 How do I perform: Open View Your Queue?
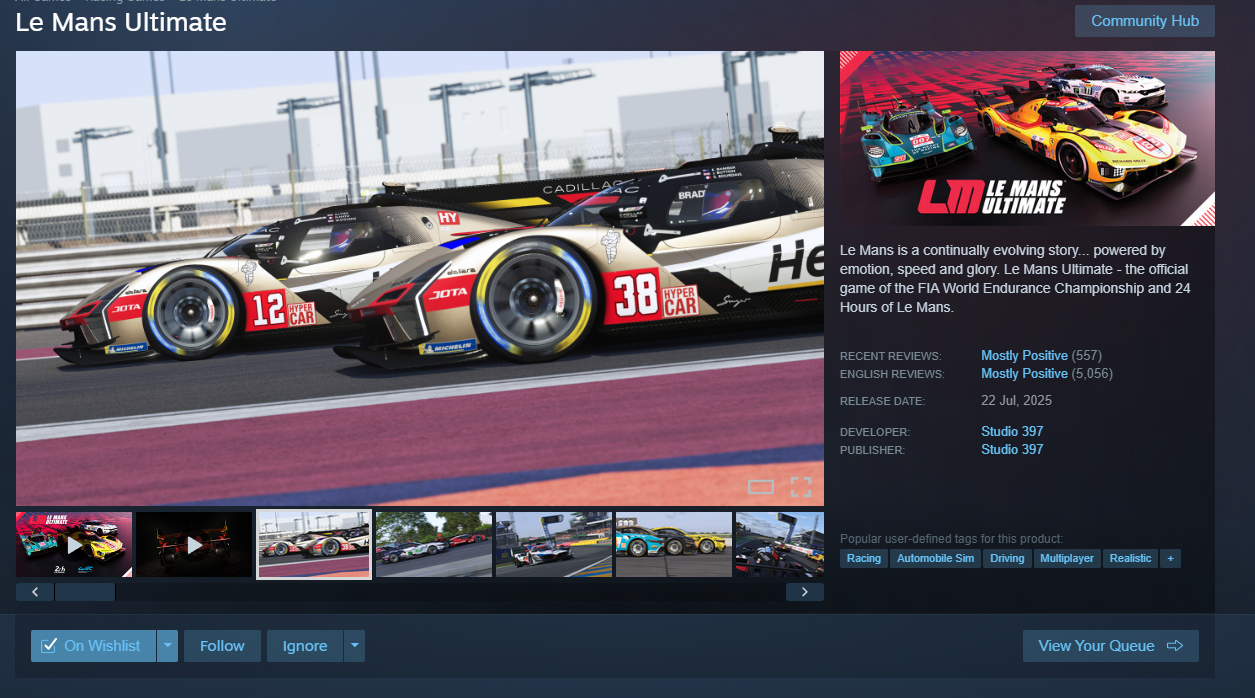pyautogui.click(x=1110, y=646)
